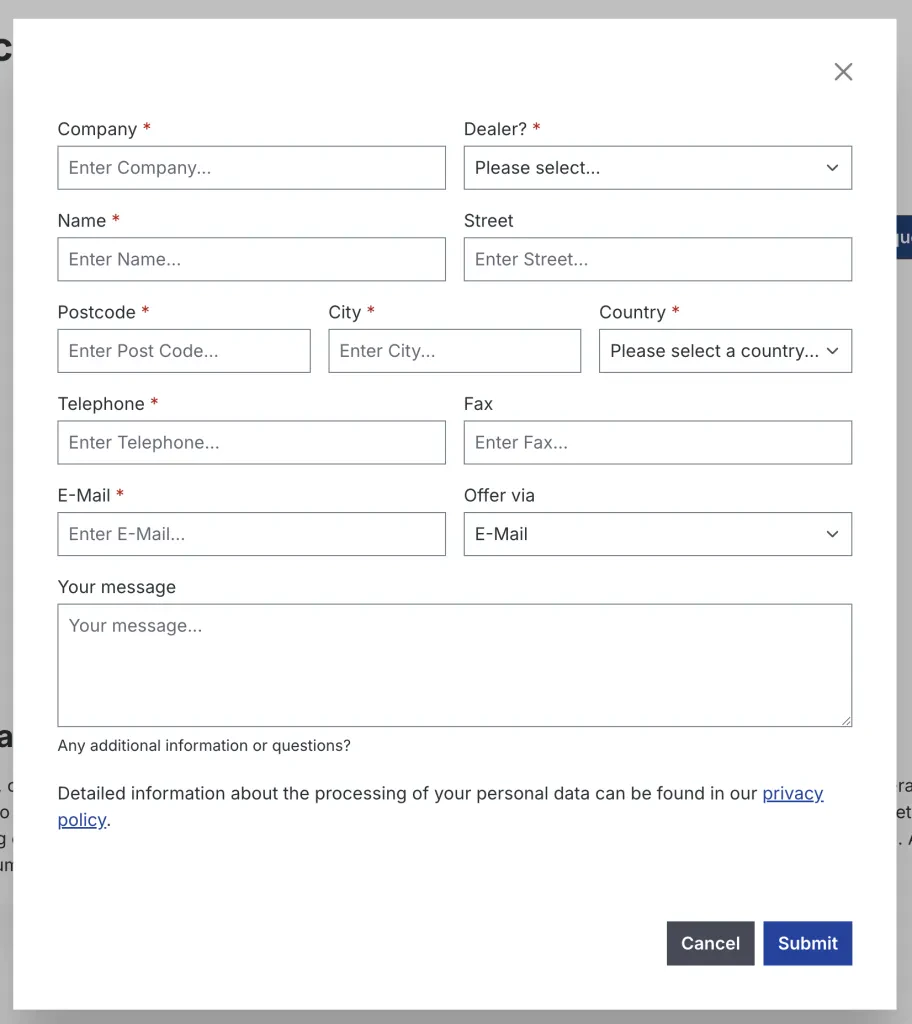Close the form dialog with X icon

pos(843,72)
